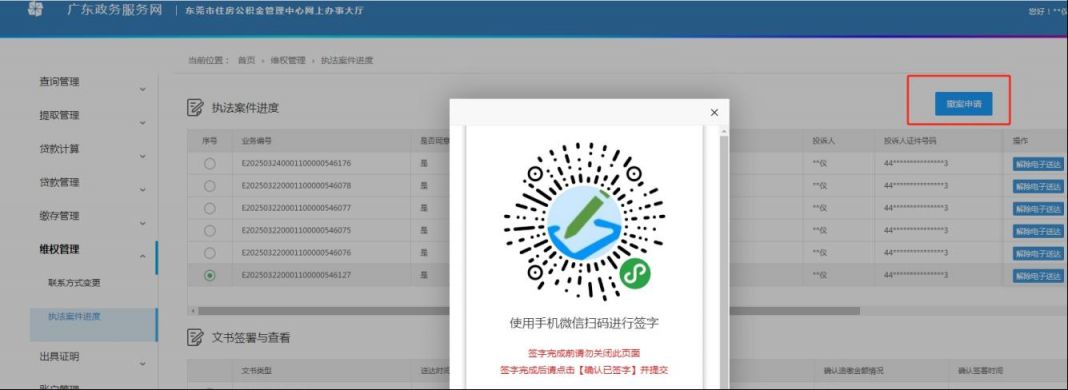Click 解除电子送达 for case 546075

(x=1038, y=231)
